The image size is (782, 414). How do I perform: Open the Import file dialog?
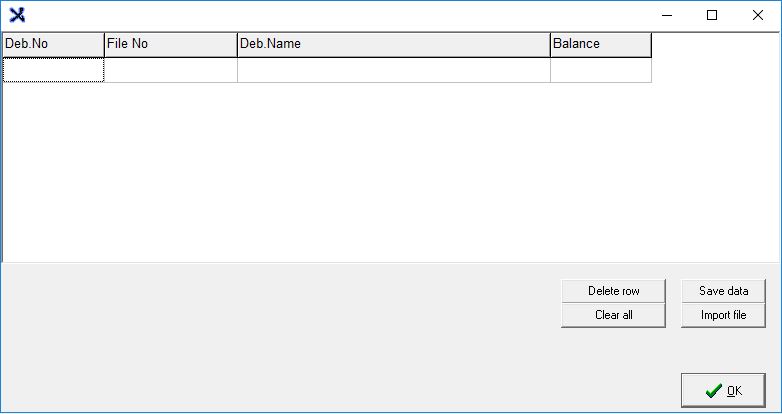click(723, 315)
